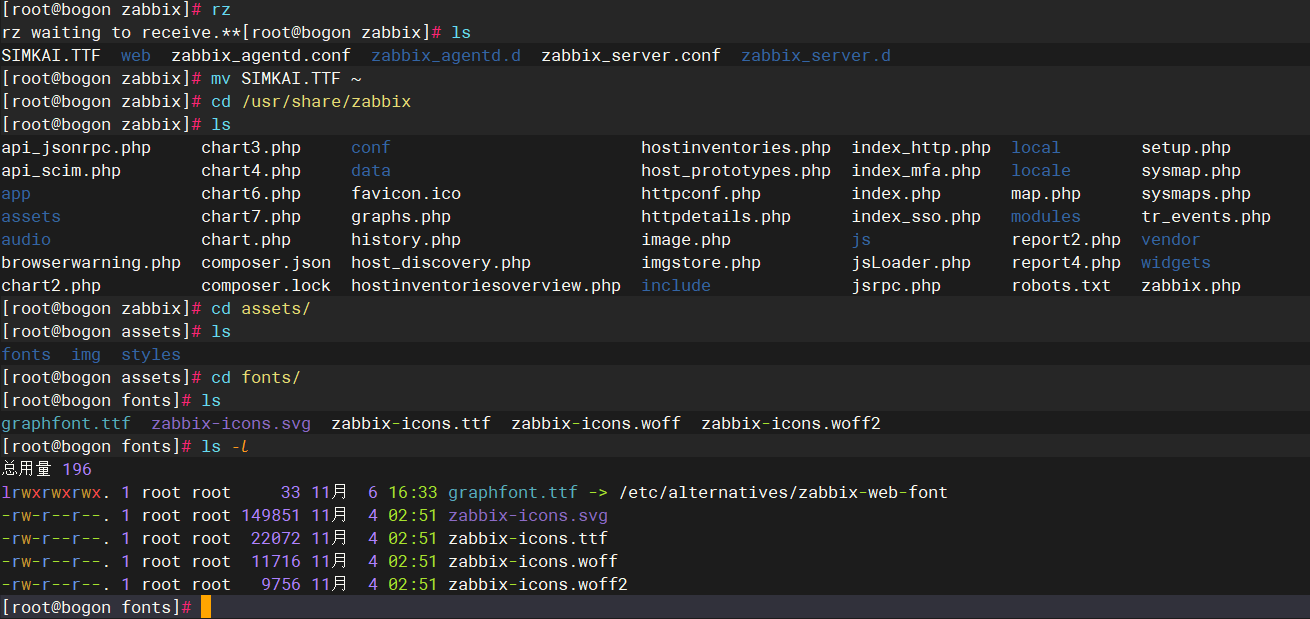Screen dimensions: 1310x619
Task: Click imgstore.php file name
Action: (x=701, y=262)
